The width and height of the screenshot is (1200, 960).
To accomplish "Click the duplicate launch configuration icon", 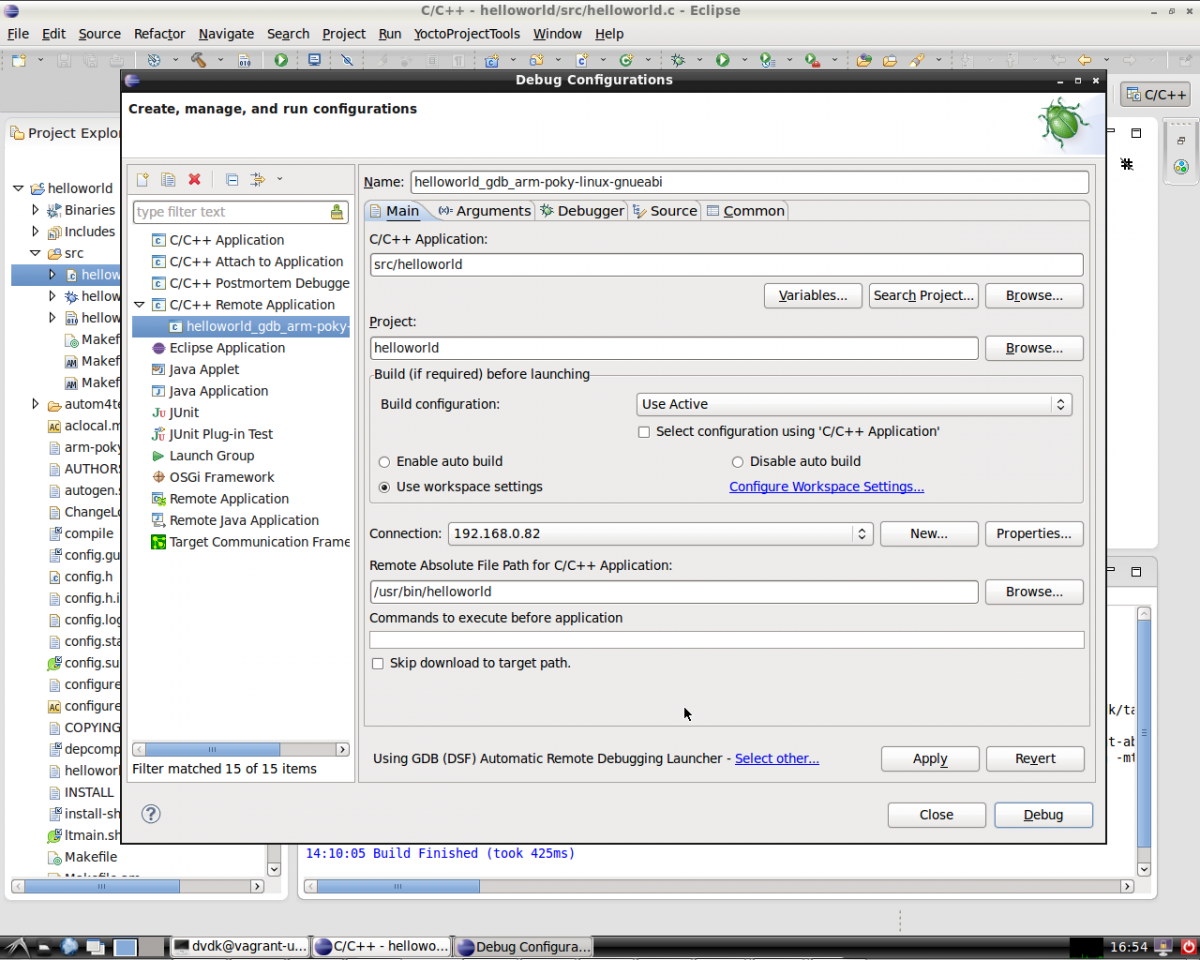I will [x=168, y=180].
